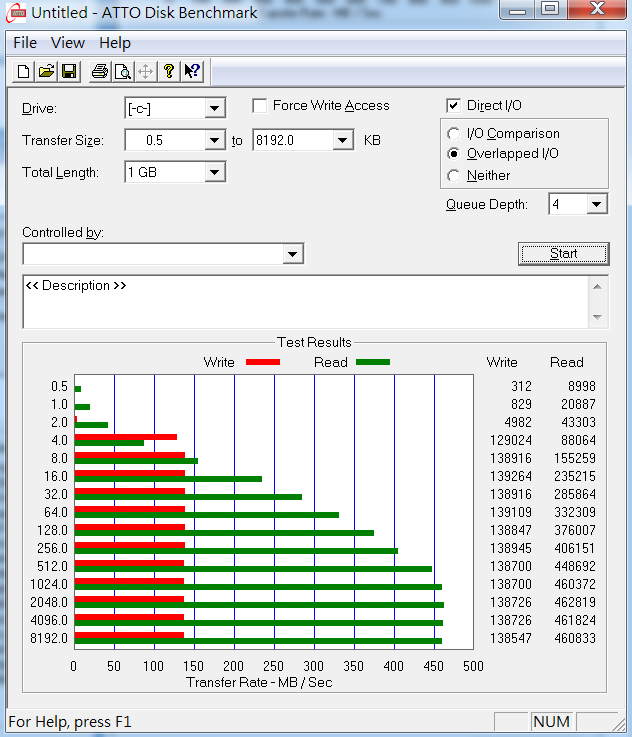Click the Write value 312
The image size is (632, 737).
[522, 386]
